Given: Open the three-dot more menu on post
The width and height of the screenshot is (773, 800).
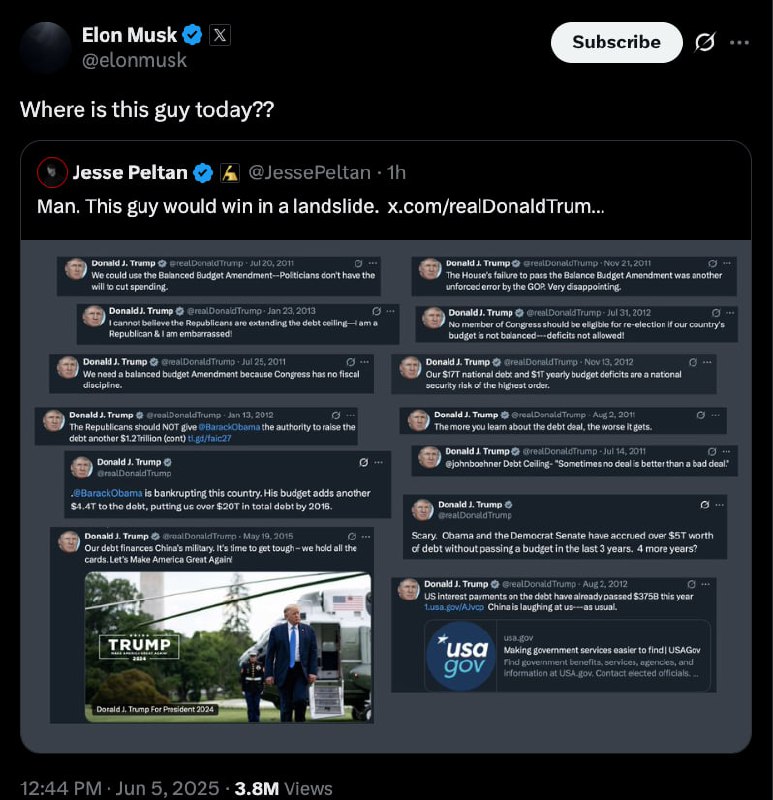Looking at the screenshot, I should point(739,42).
